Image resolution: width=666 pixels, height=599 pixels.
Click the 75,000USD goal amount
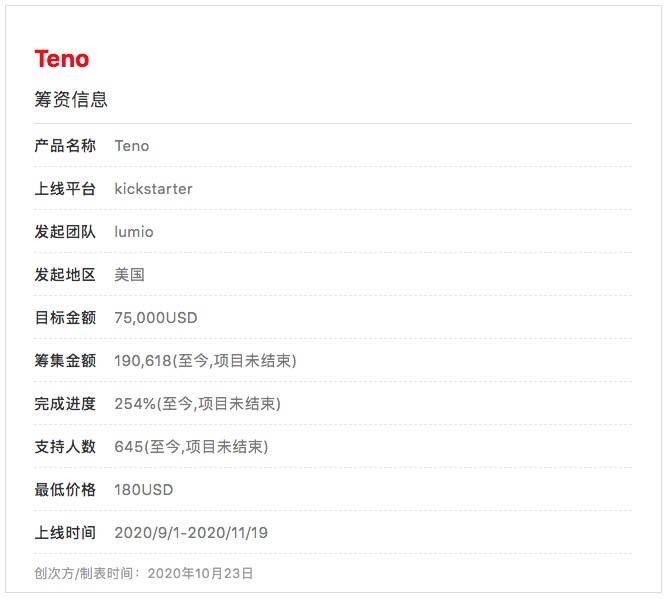[x=156, y=318]
